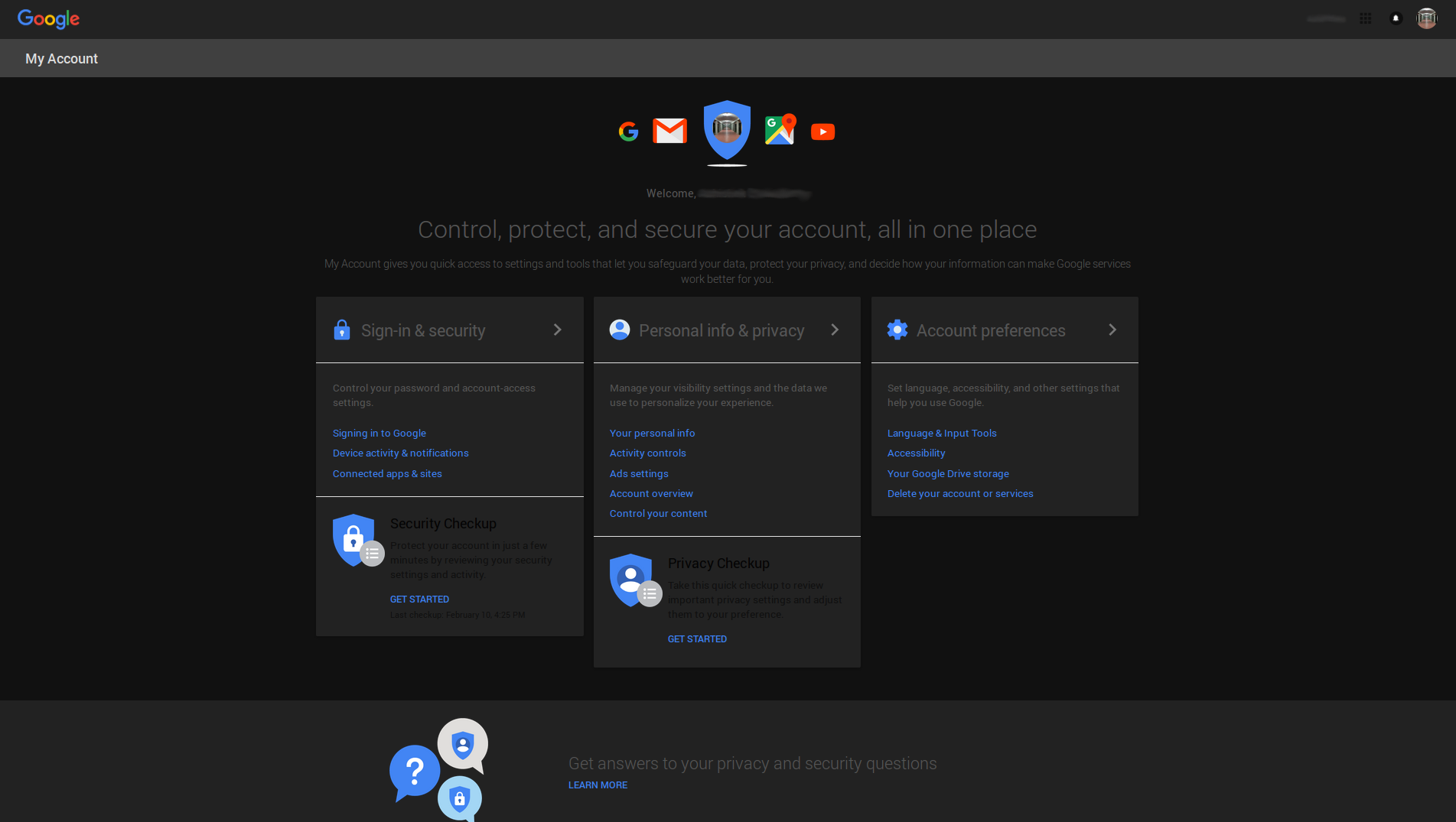
Task: Click GET STARTED under Security Checkup
Action: click(419, 599)
